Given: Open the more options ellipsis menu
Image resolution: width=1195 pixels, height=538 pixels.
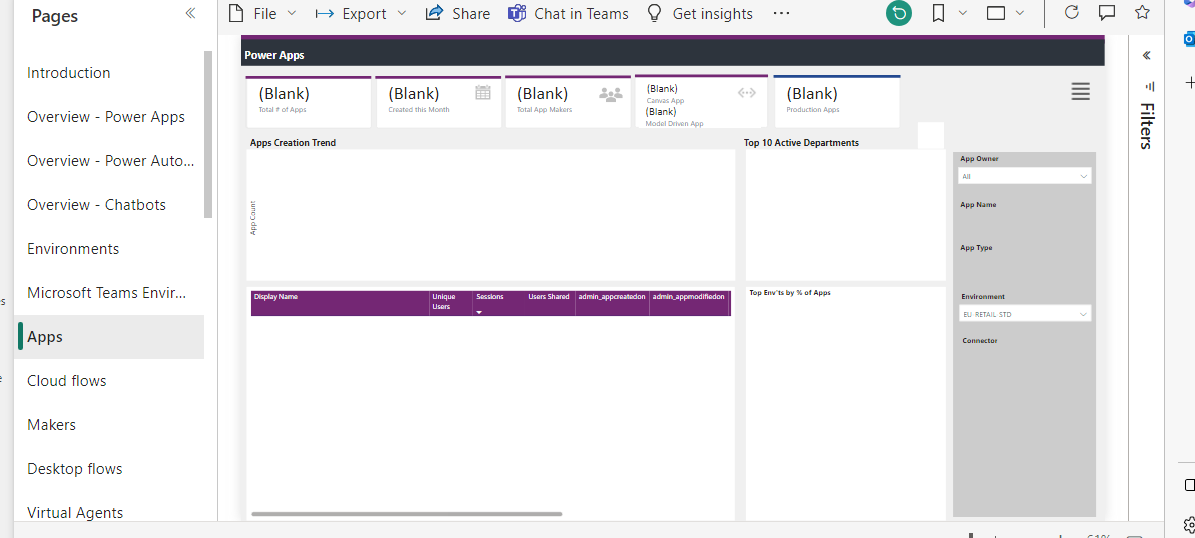Looking at the screenshot, I should (x=781, y=14).
